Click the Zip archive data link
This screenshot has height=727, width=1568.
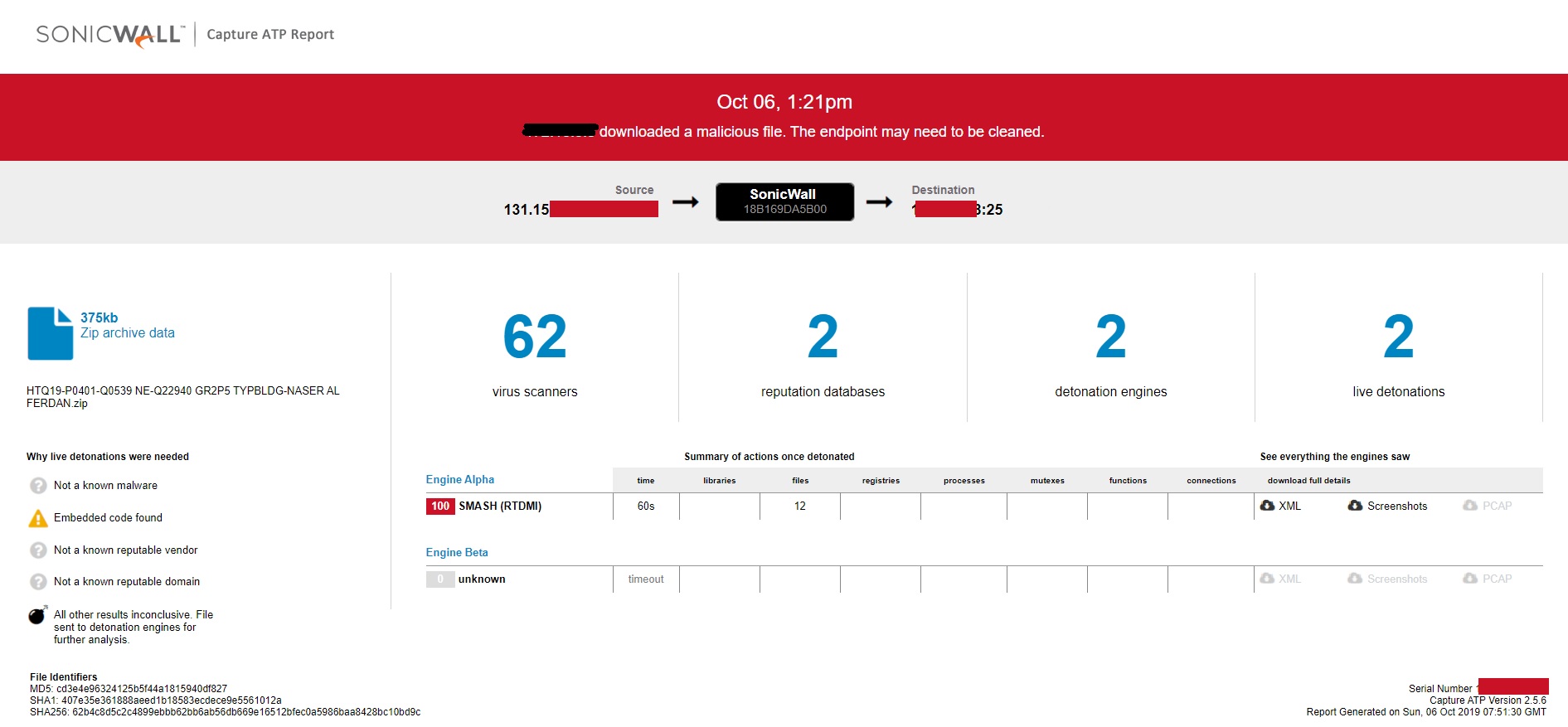128,333
